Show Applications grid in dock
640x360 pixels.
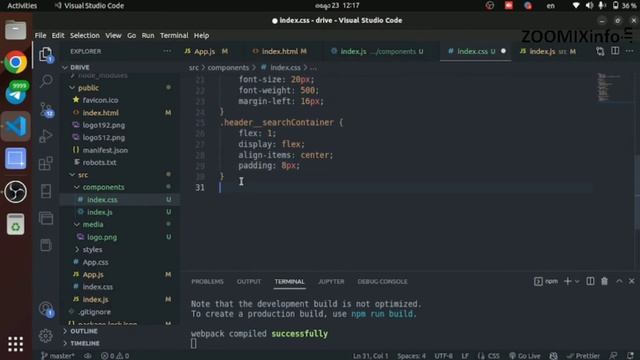pyautogui.click(x=16, y=344)
